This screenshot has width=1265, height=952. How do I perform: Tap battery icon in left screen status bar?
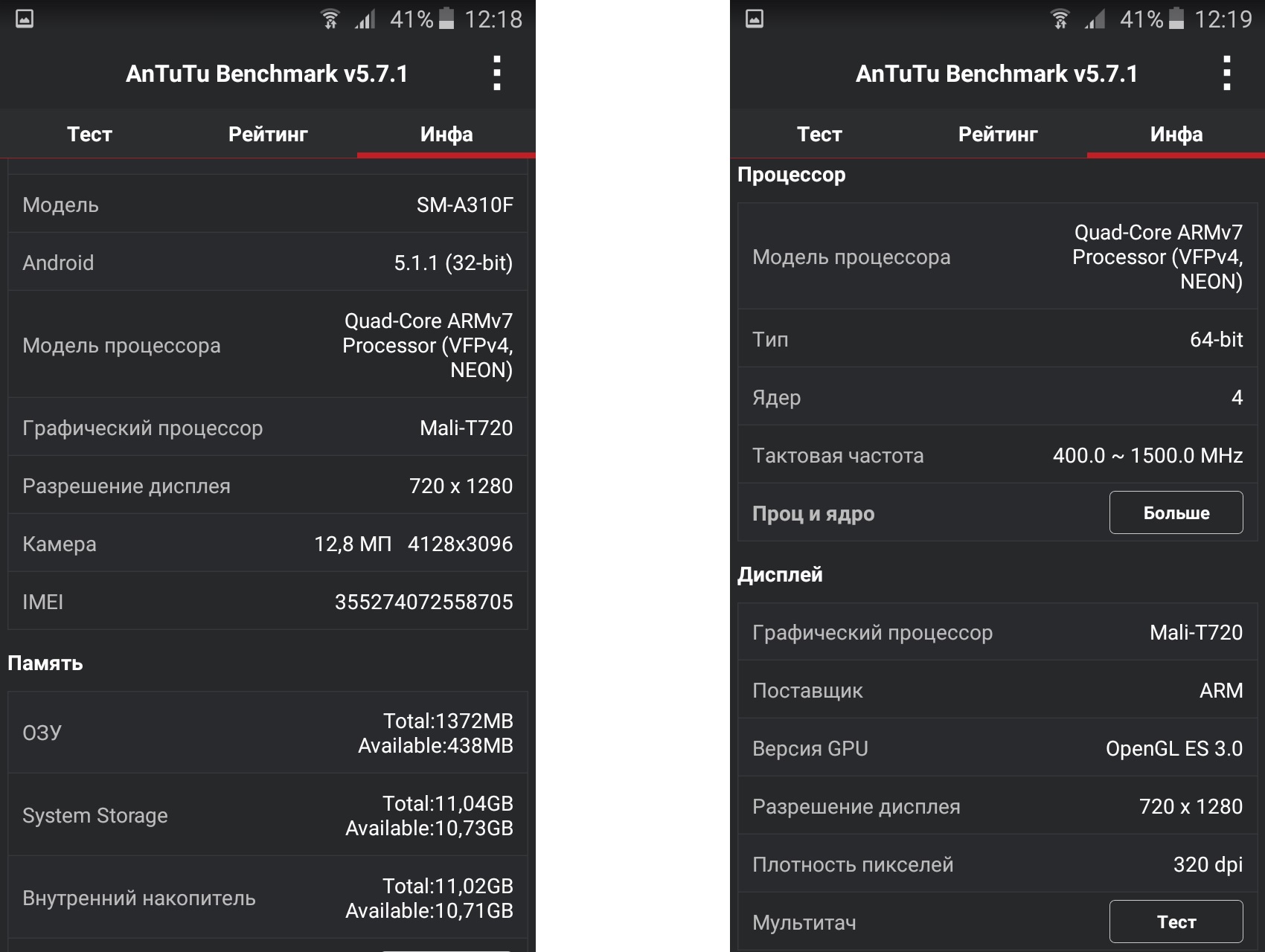(446, 19)
